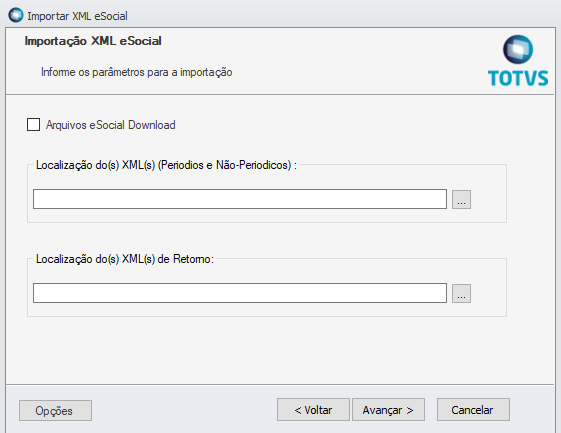Screen dimensions: 561x433
Task: Go back with the Voltar button
Action: click(313, 410)
